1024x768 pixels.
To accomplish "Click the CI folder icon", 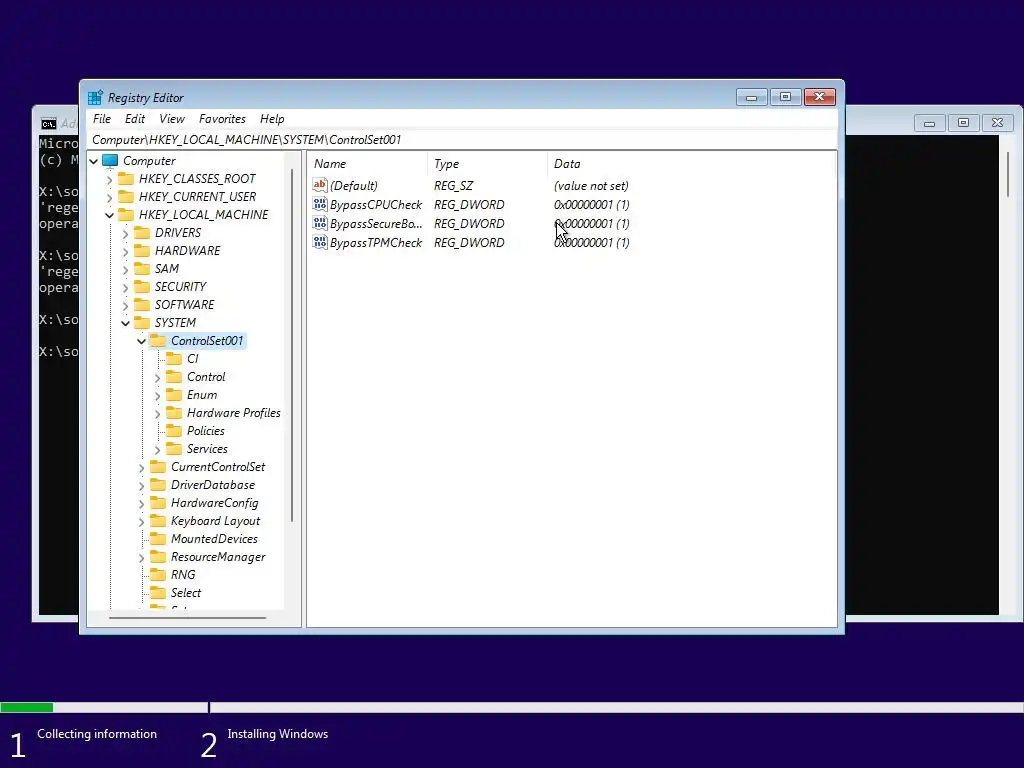I will tap(174, 359).
